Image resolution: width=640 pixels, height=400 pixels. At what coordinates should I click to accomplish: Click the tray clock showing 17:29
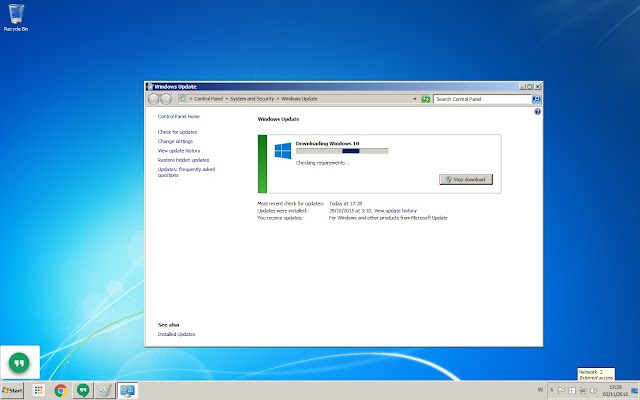(615, 390)
